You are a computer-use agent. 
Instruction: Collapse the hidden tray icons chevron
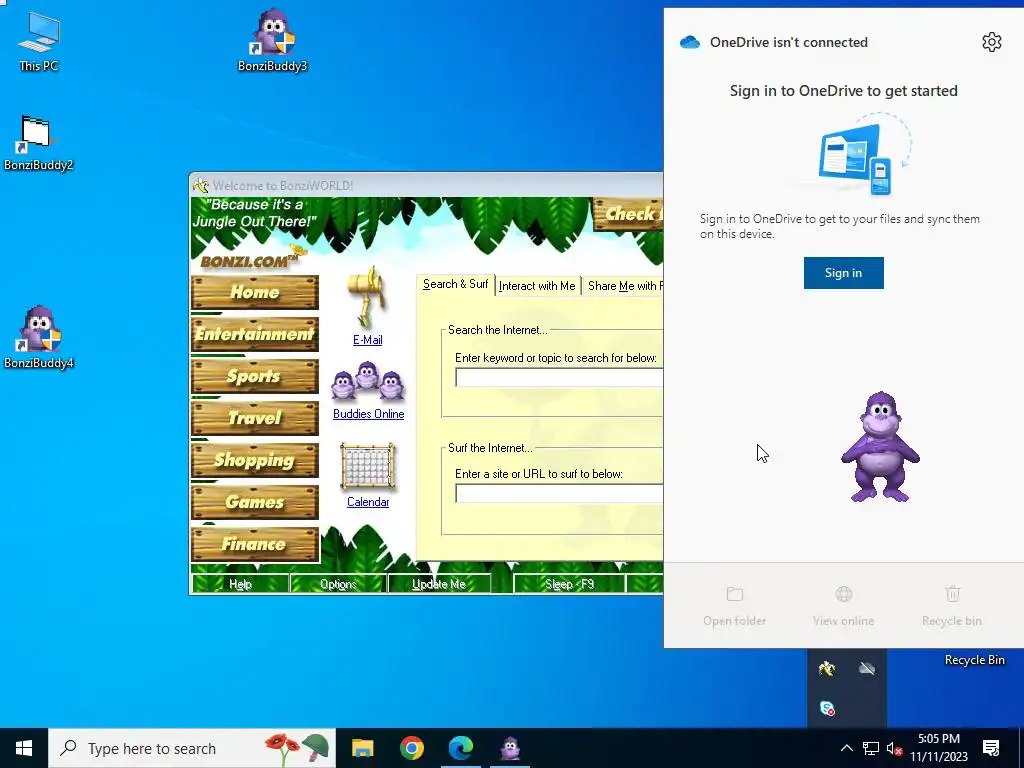[846, 748]
